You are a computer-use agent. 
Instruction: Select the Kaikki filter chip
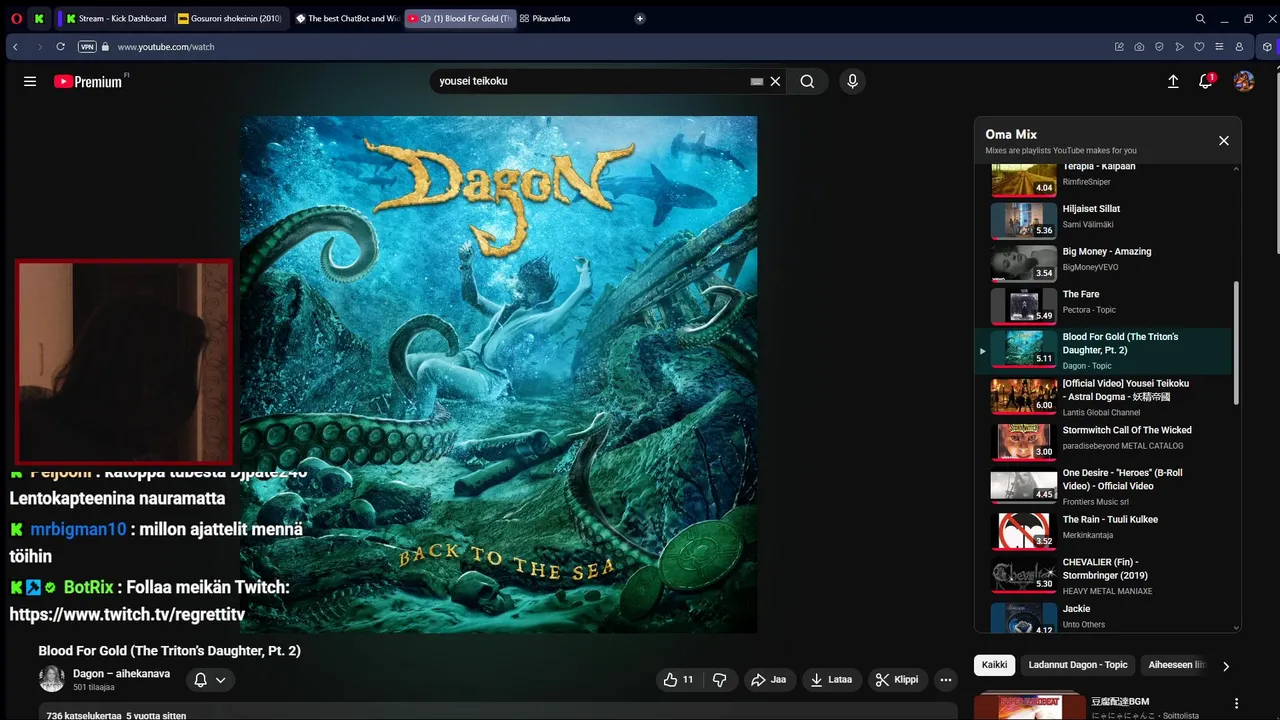pyautogui.click(x=994, y=665)
